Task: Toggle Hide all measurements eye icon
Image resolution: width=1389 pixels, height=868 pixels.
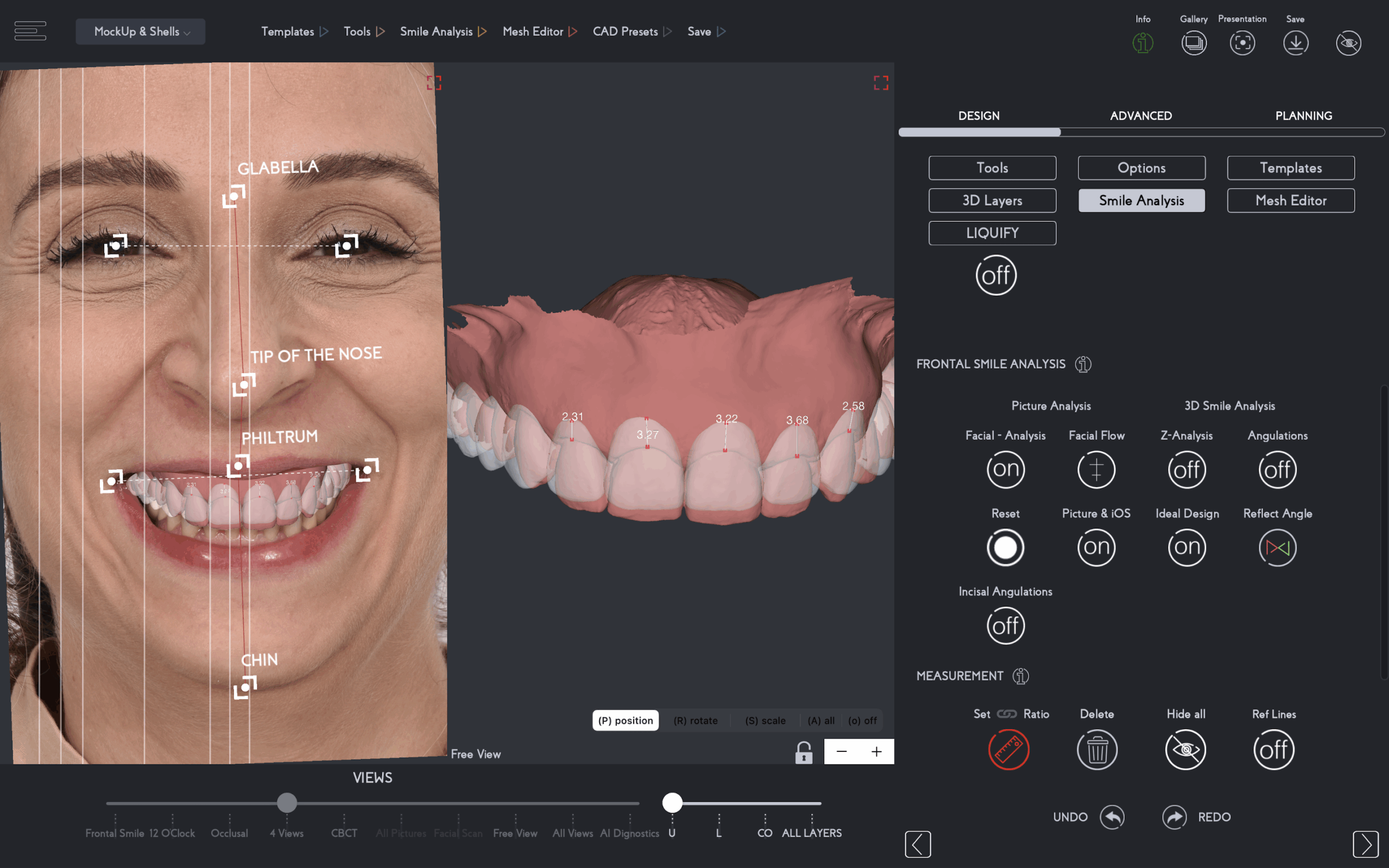Action: (x=1185, y=749)
